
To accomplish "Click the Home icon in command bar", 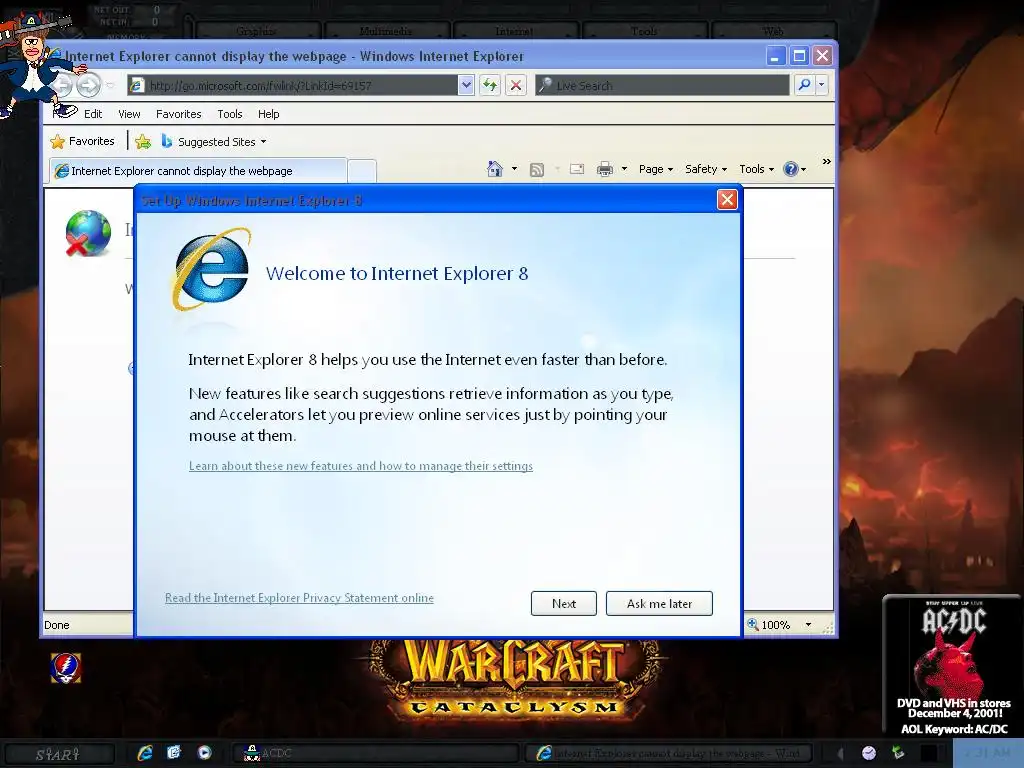I will (x=495, y=169).
